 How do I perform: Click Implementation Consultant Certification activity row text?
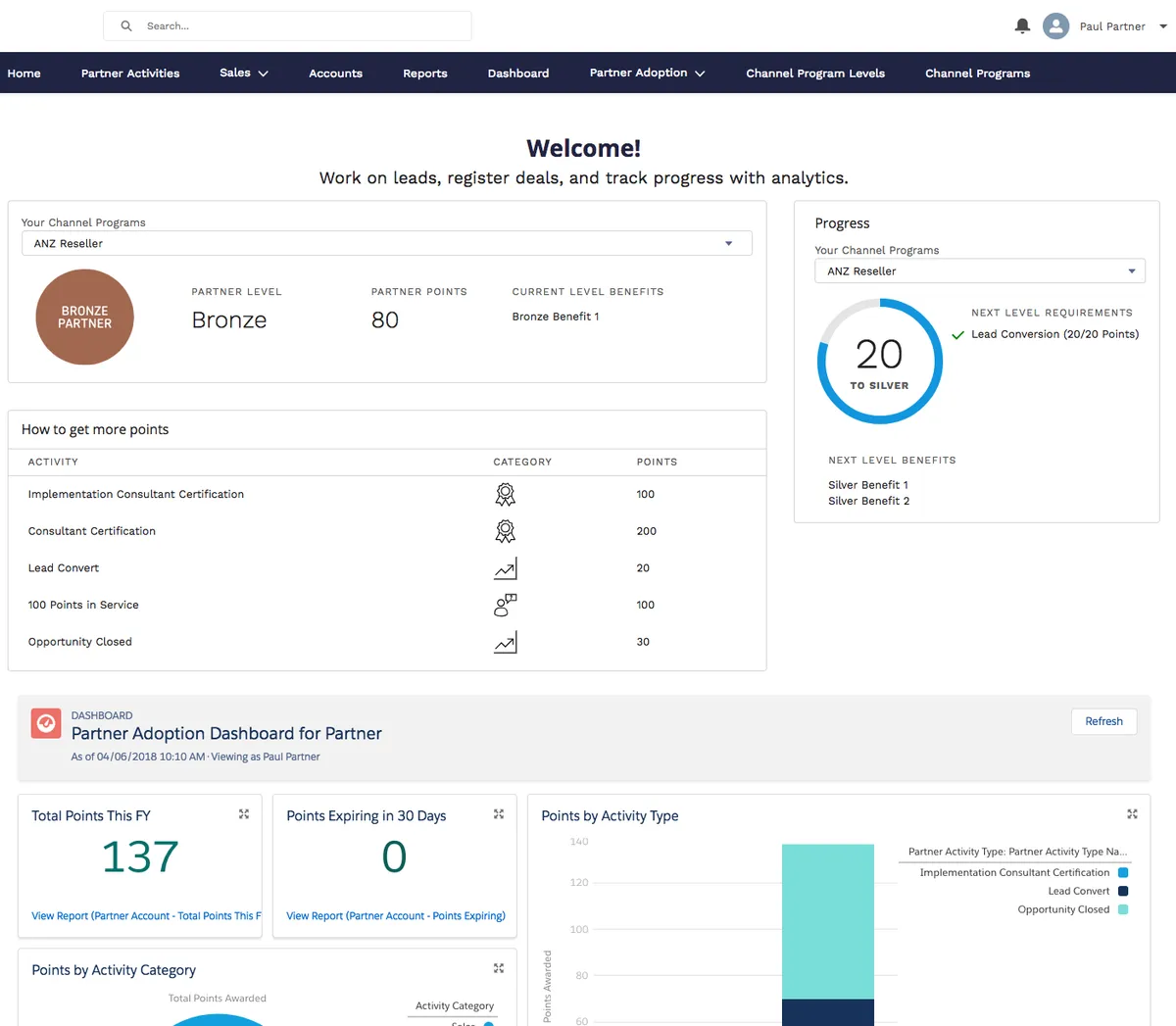(x=136, y=494)
